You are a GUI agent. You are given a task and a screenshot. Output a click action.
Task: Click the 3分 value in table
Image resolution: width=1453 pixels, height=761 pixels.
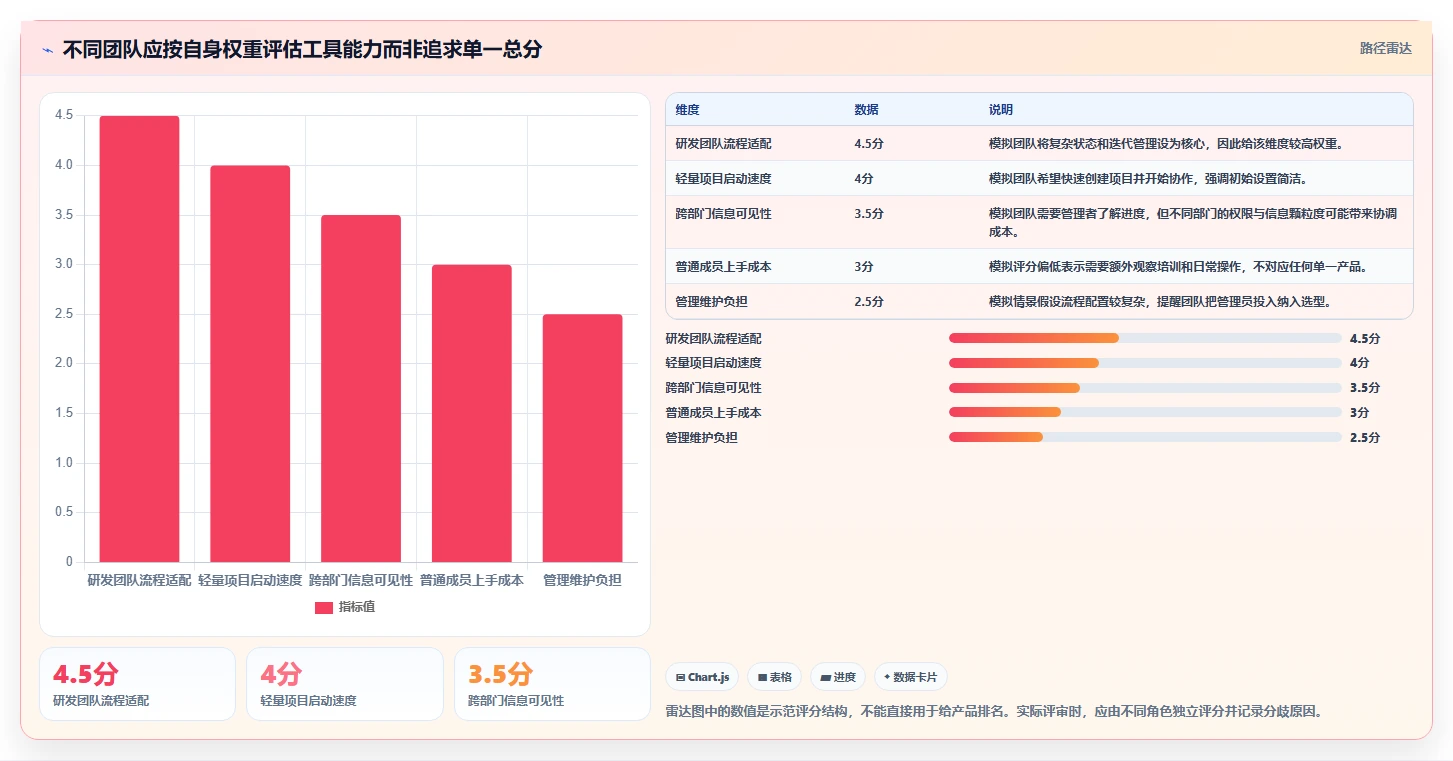click(x=864, y=267)
